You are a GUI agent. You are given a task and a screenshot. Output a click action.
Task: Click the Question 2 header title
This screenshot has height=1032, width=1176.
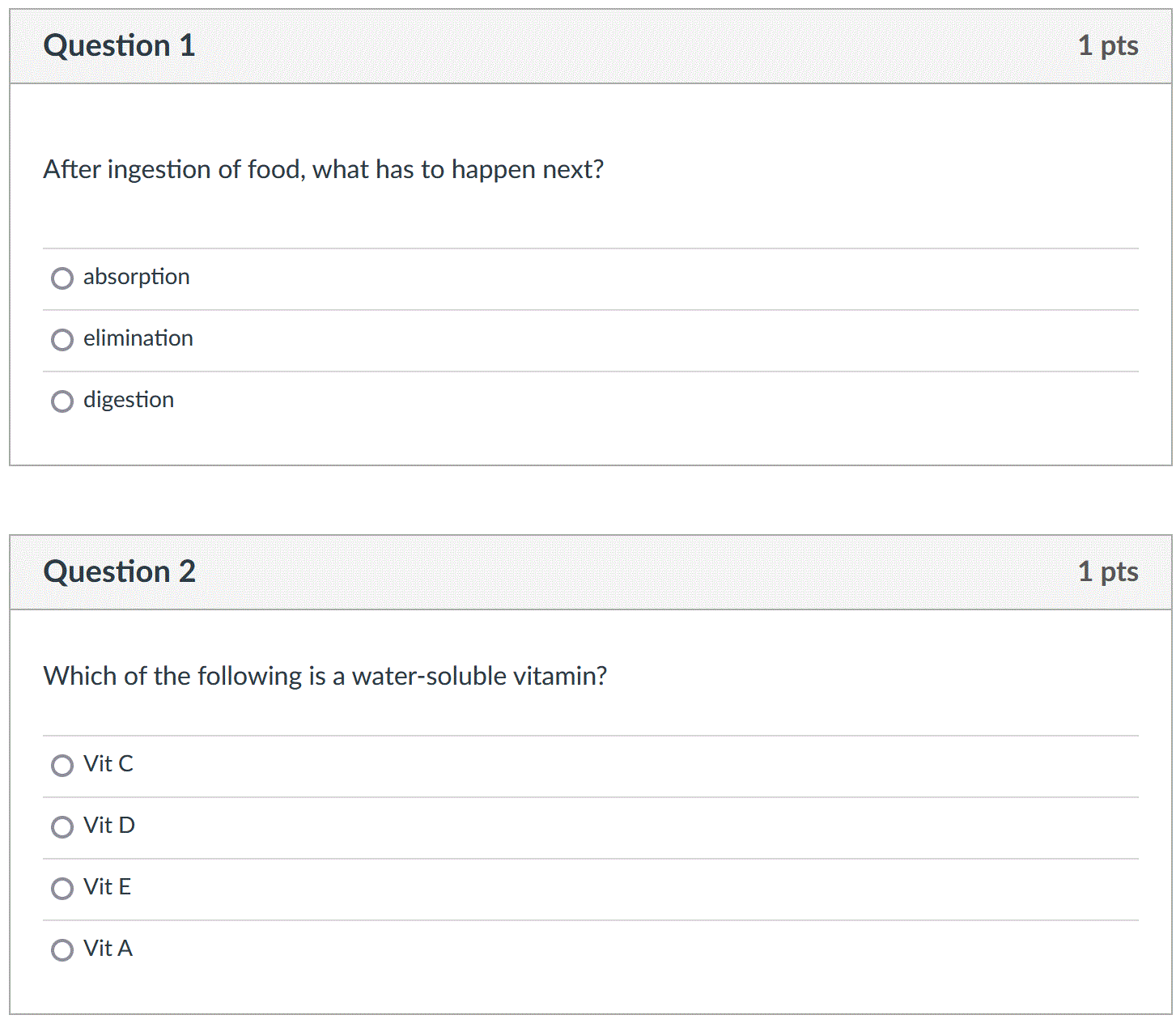[x=120, y=572]
